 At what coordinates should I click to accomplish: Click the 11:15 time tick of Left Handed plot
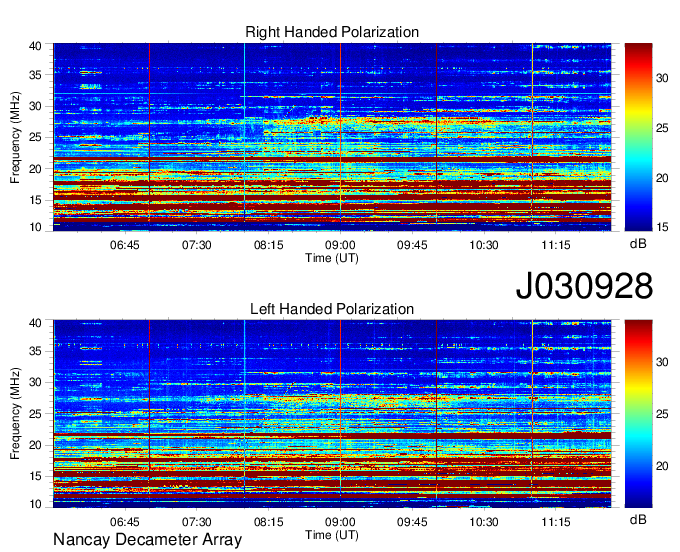click(x=556, y=522)
